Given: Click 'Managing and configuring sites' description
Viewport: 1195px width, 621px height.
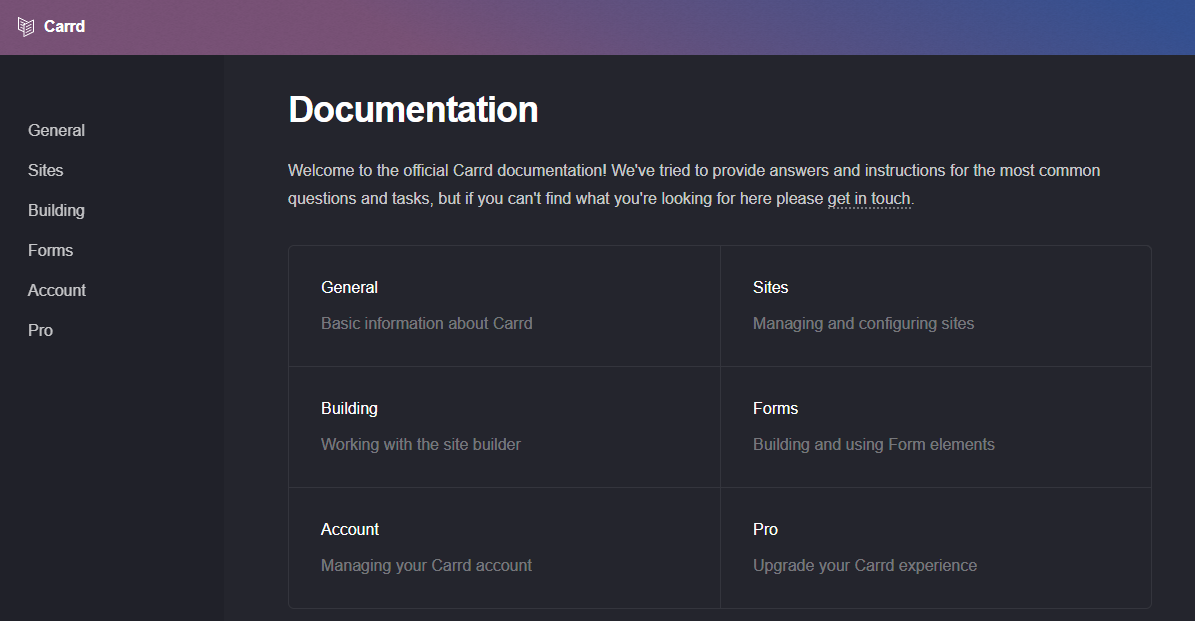Looking at the screenshot, I should [x=863, y=323].
